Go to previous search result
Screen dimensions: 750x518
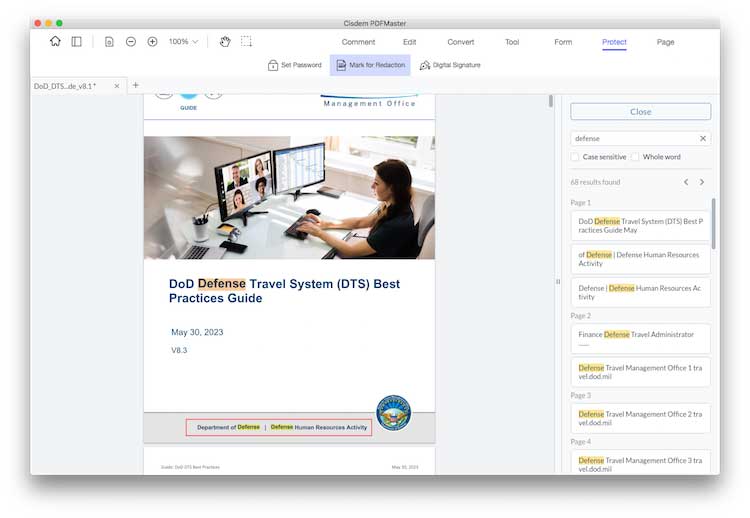tap(686, 182)
